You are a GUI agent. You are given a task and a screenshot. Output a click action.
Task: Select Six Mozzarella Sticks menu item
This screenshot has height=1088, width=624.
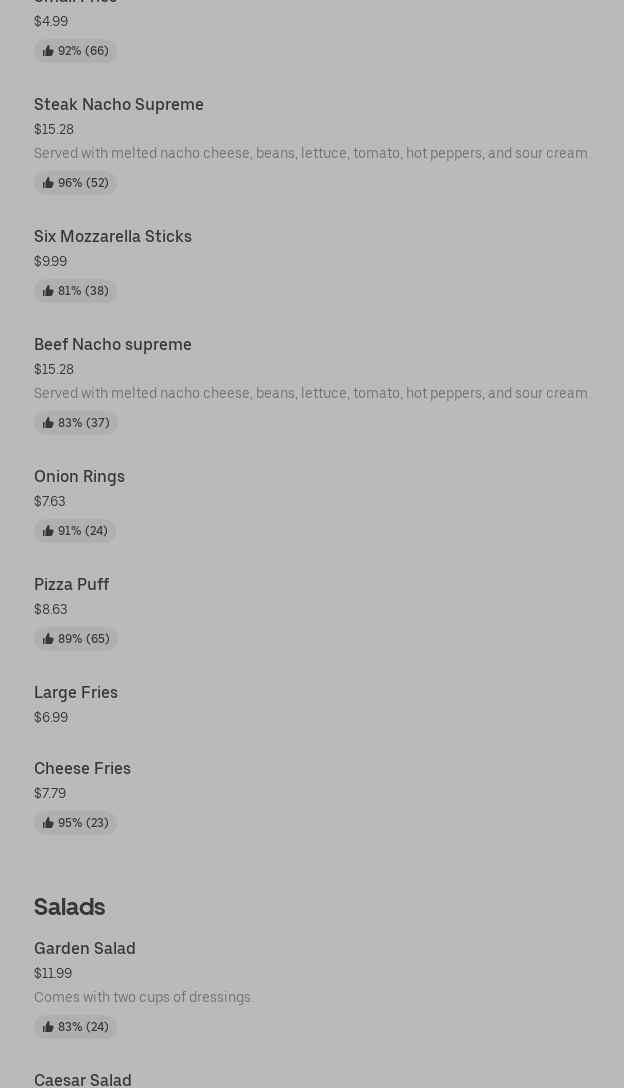[113, 237]
